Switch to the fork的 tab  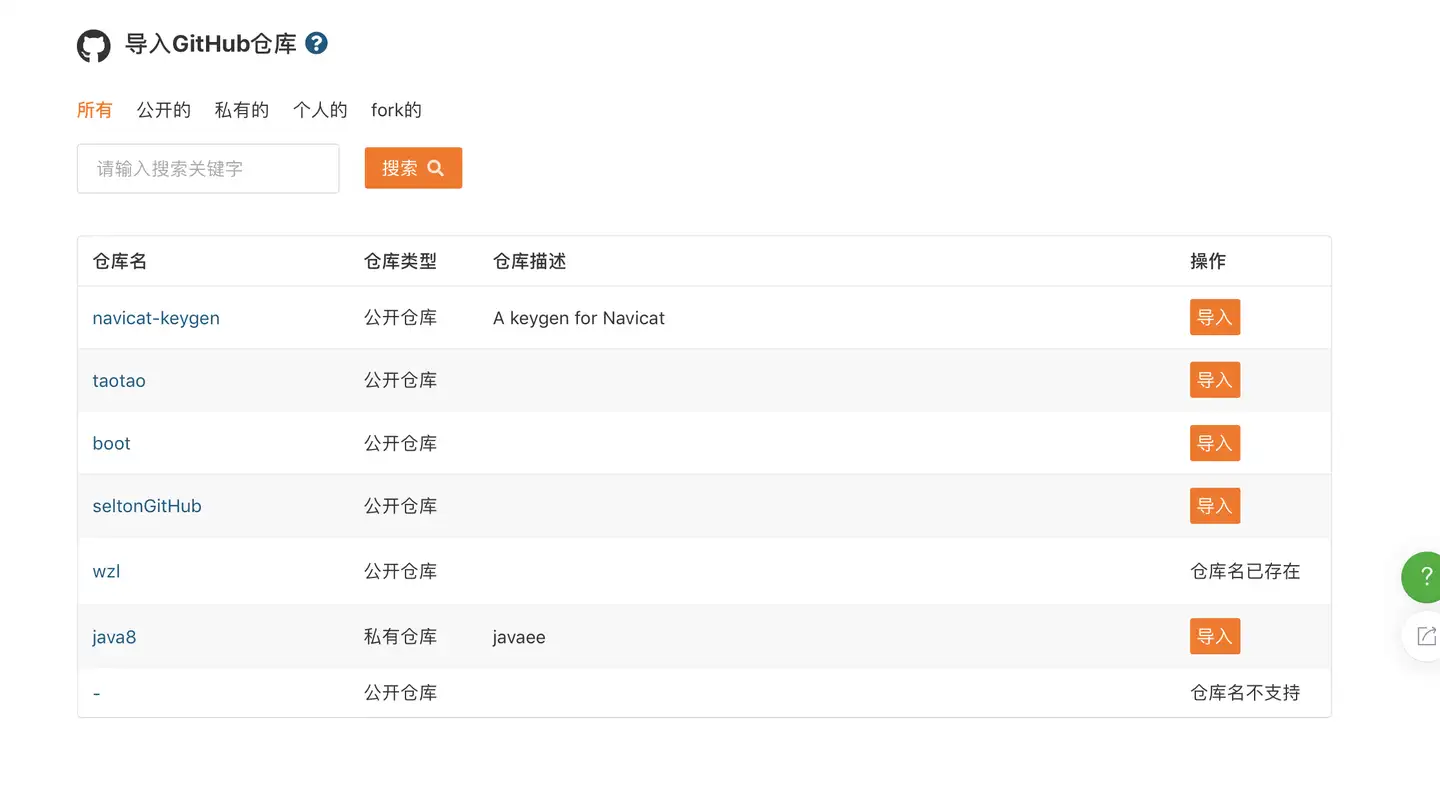click(396, 110)
